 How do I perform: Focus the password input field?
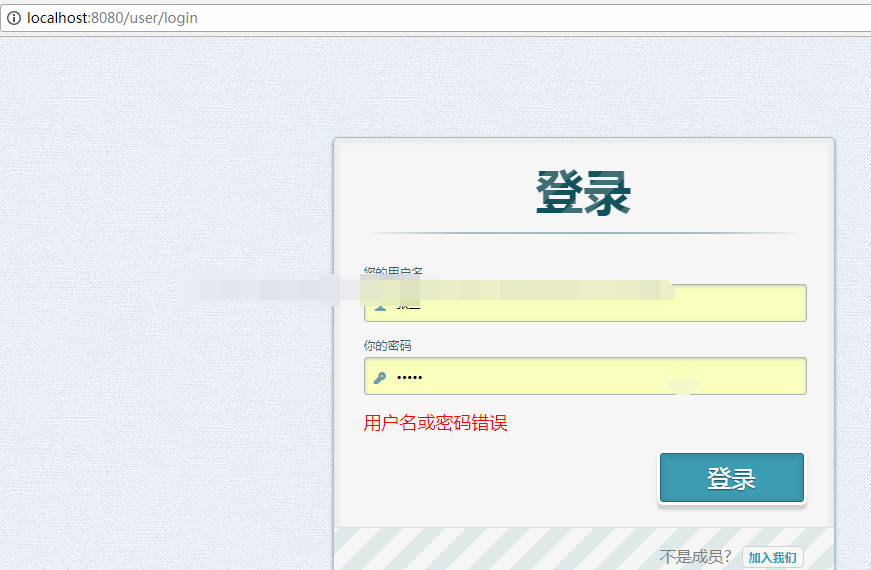pos(585,376)
